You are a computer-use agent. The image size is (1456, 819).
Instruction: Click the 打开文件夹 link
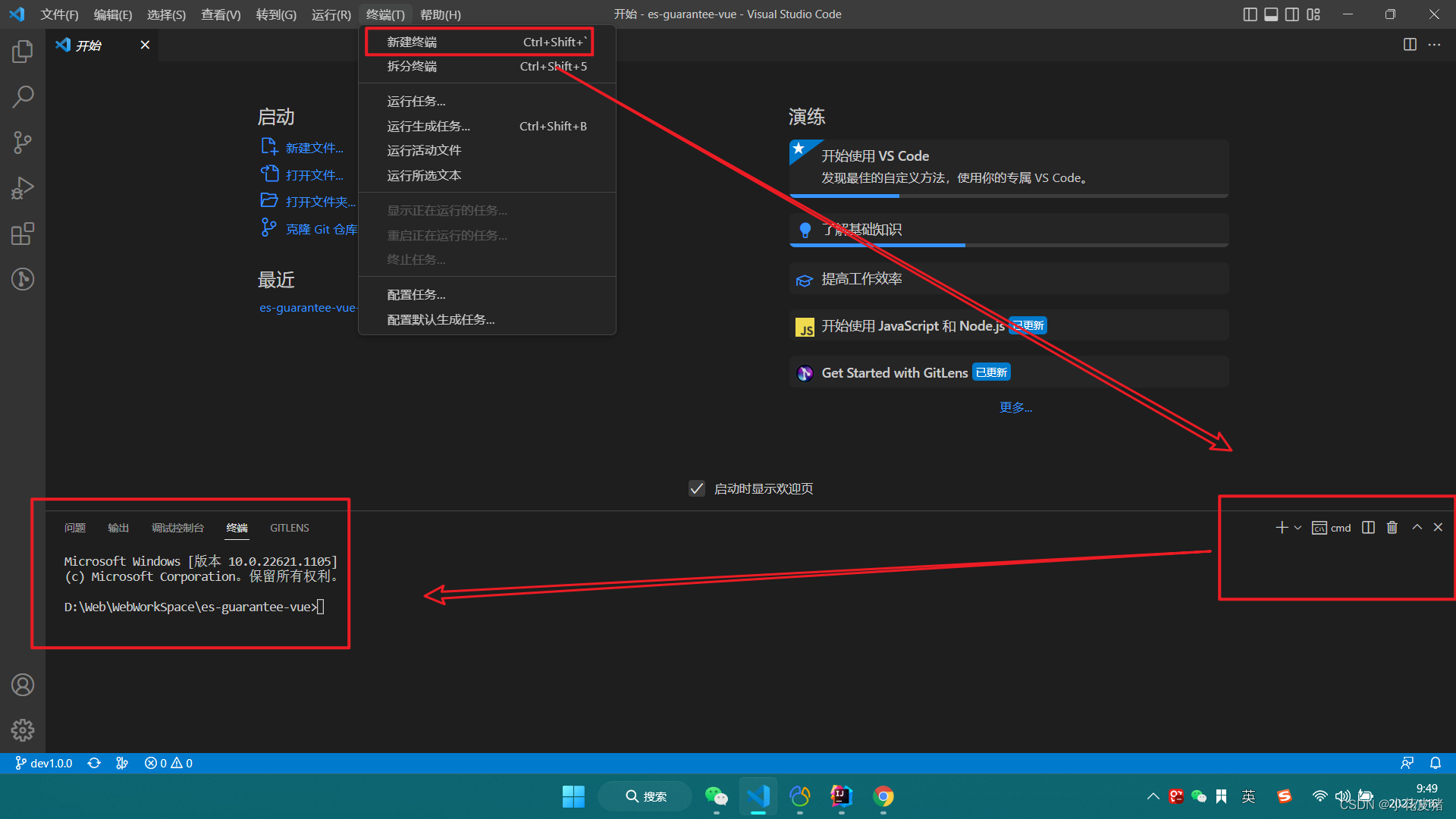(320, 202)
